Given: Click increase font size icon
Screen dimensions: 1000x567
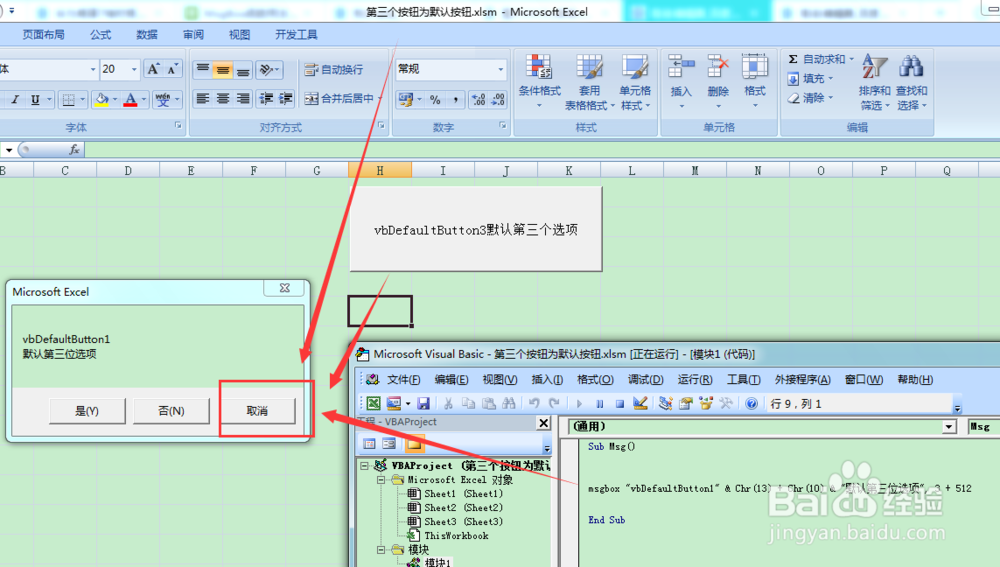Looking at the screenshot, I should (153, 69).
